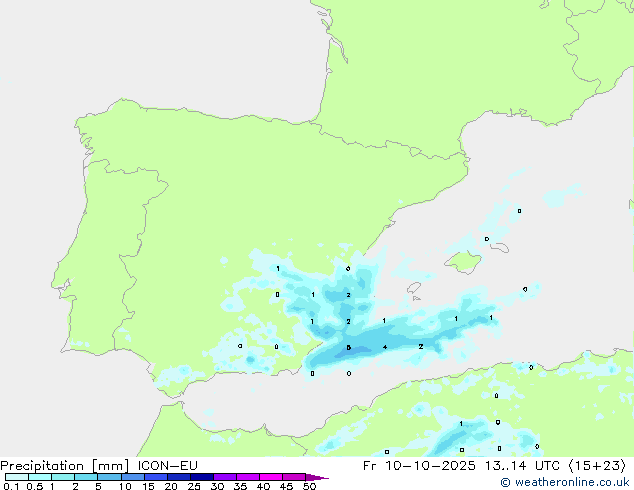Click the 10–15 mm legend color swatch

pos(132,477)
